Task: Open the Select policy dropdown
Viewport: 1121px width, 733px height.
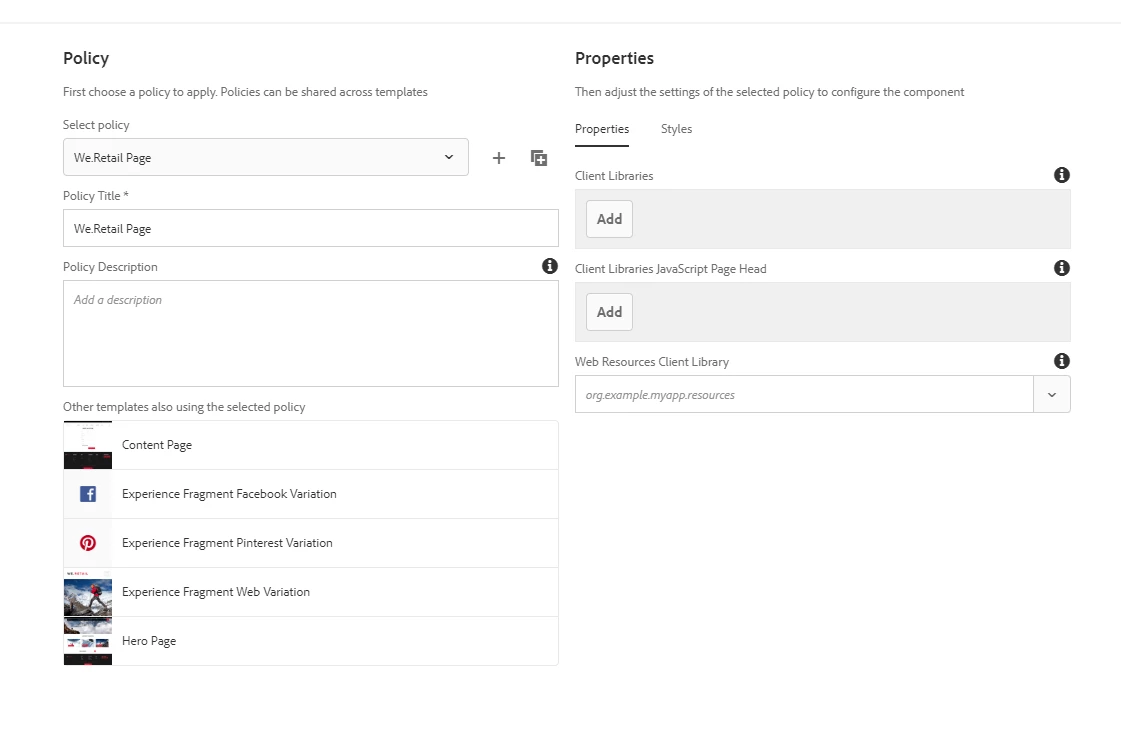Action: pos(265,157)
